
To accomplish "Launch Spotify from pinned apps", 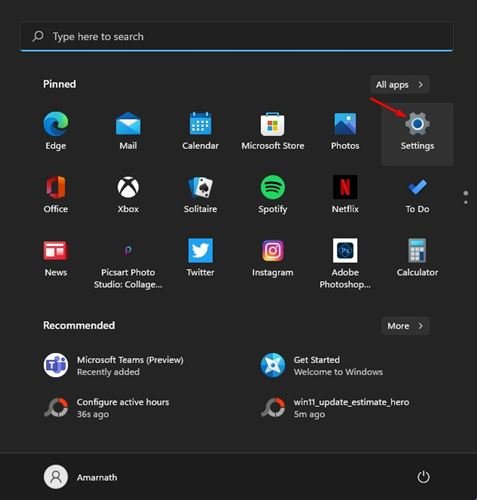I will [273, 194].
